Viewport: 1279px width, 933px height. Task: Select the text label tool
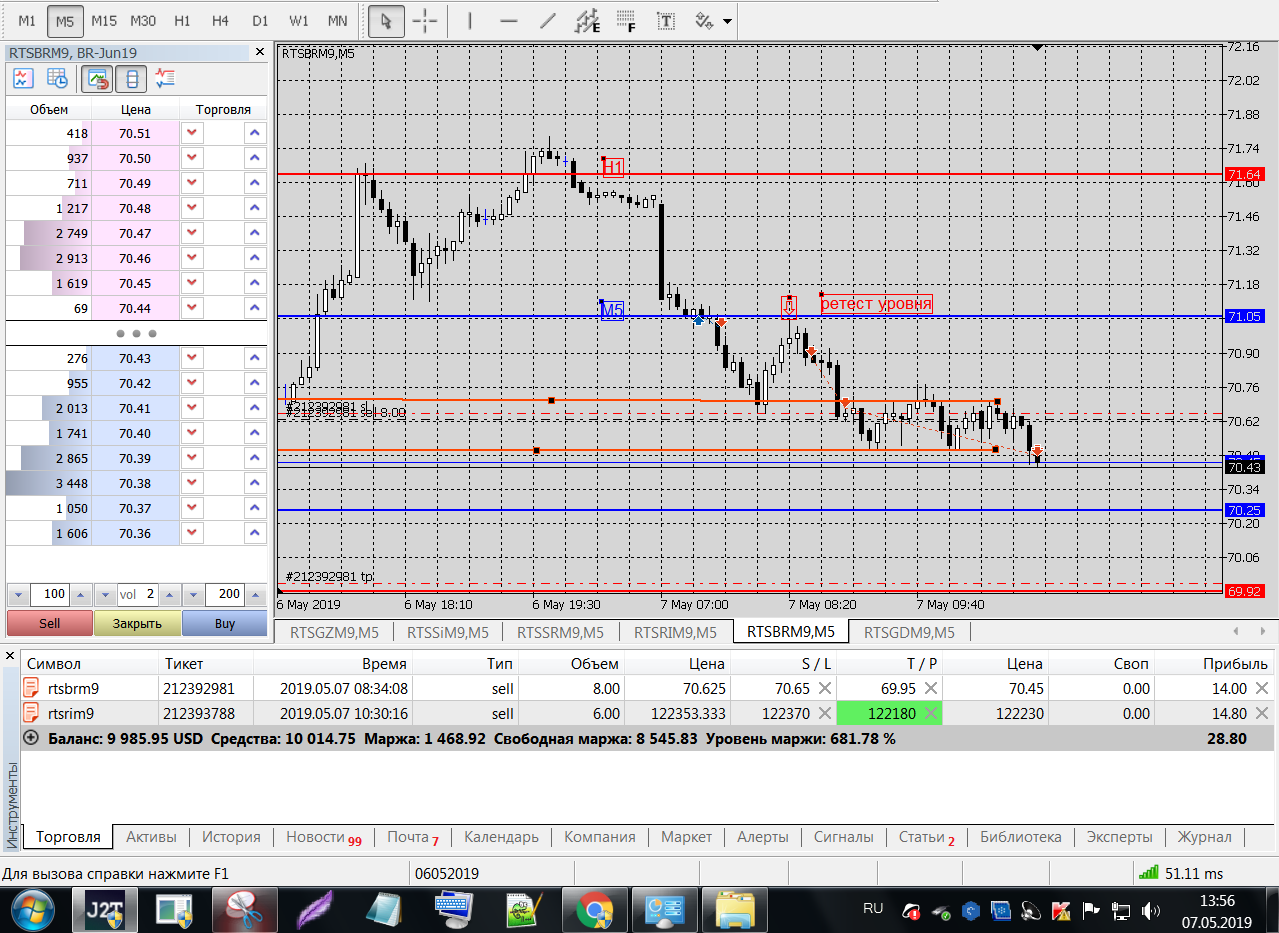(x=664, y=20)
